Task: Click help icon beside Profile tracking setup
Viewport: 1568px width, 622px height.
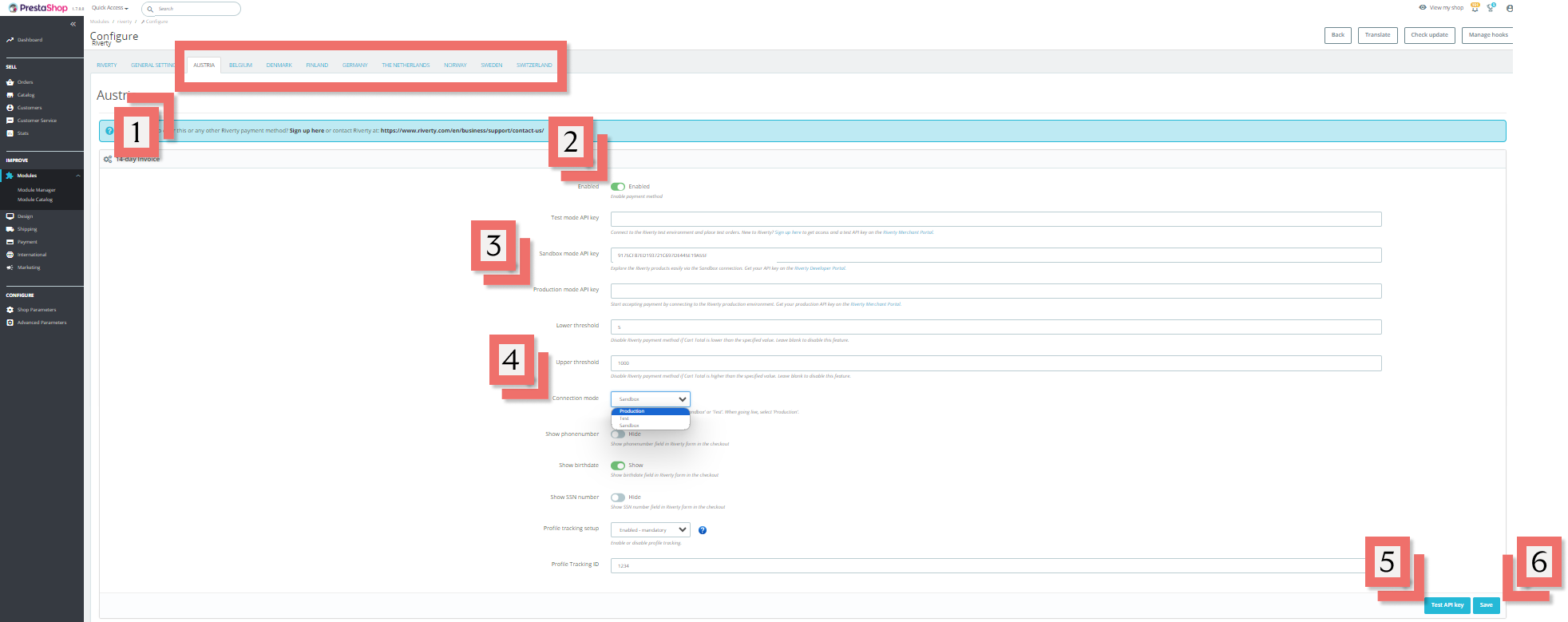Action: [703, 530]
